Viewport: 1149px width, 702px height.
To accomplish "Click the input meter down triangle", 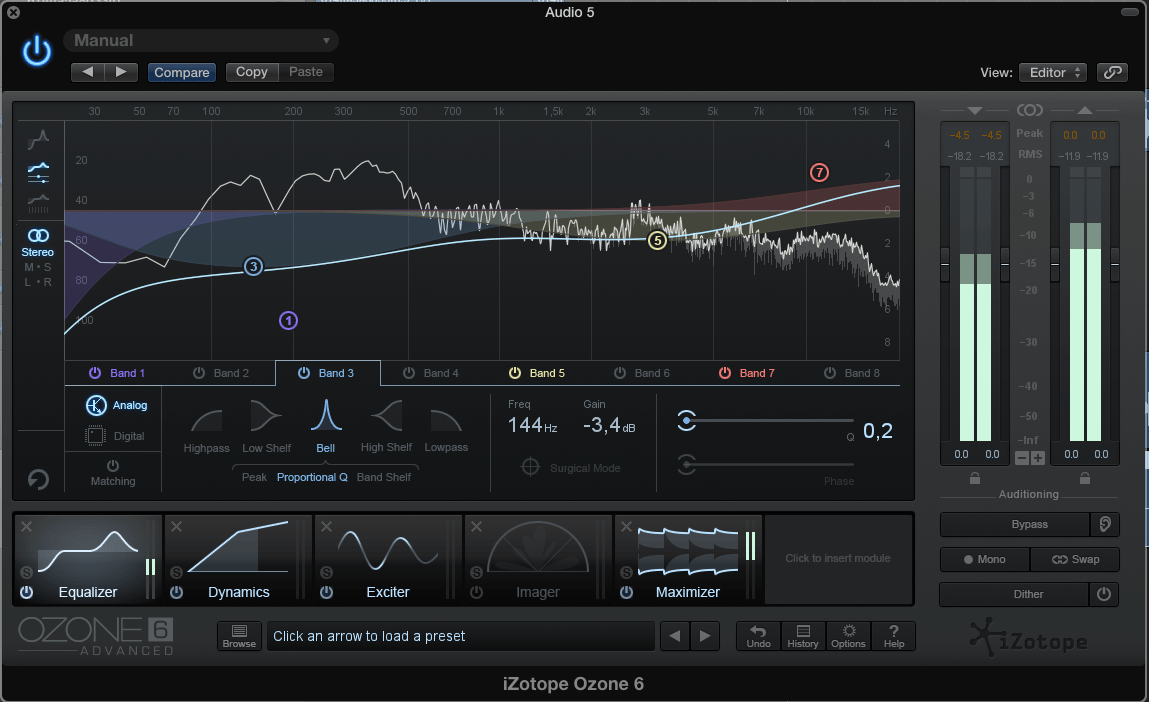I will click(x=975, y=111).
